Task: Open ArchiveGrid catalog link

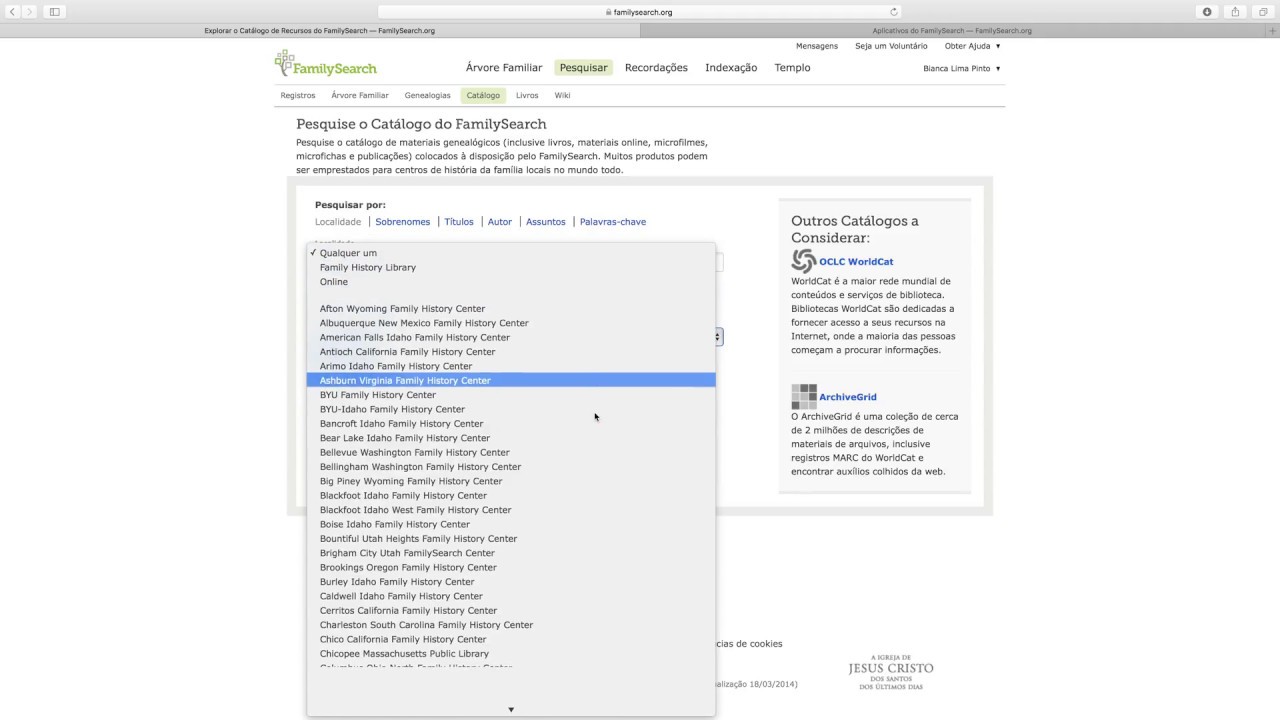Action: coord(848,397)
